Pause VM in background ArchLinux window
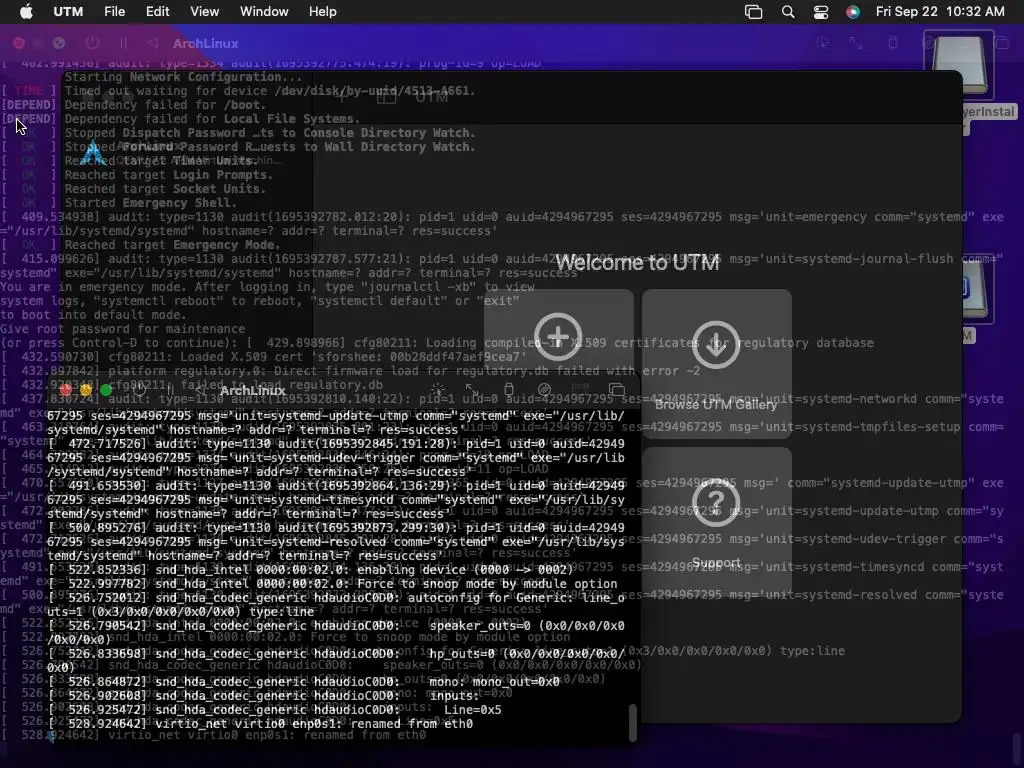This screenshot has height=768, width=1024. coord(123,43)
